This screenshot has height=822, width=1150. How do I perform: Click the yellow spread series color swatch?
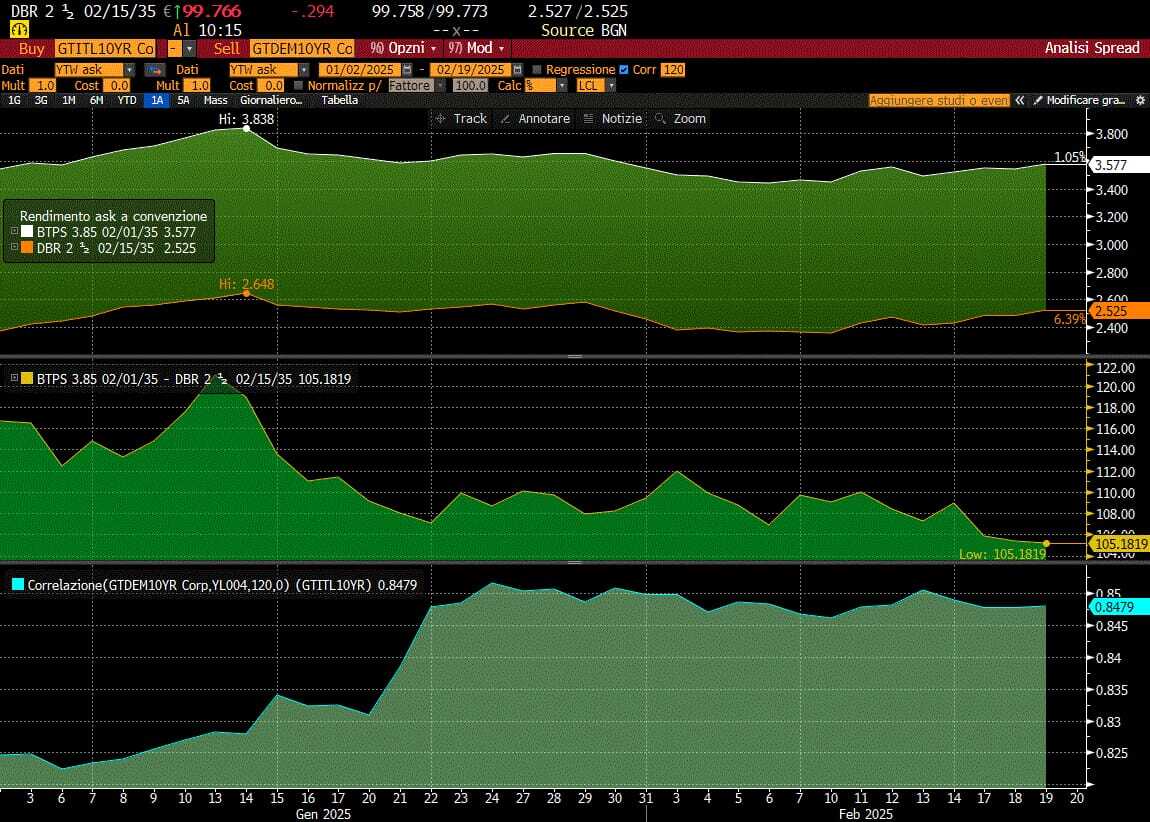coord(27,378)
